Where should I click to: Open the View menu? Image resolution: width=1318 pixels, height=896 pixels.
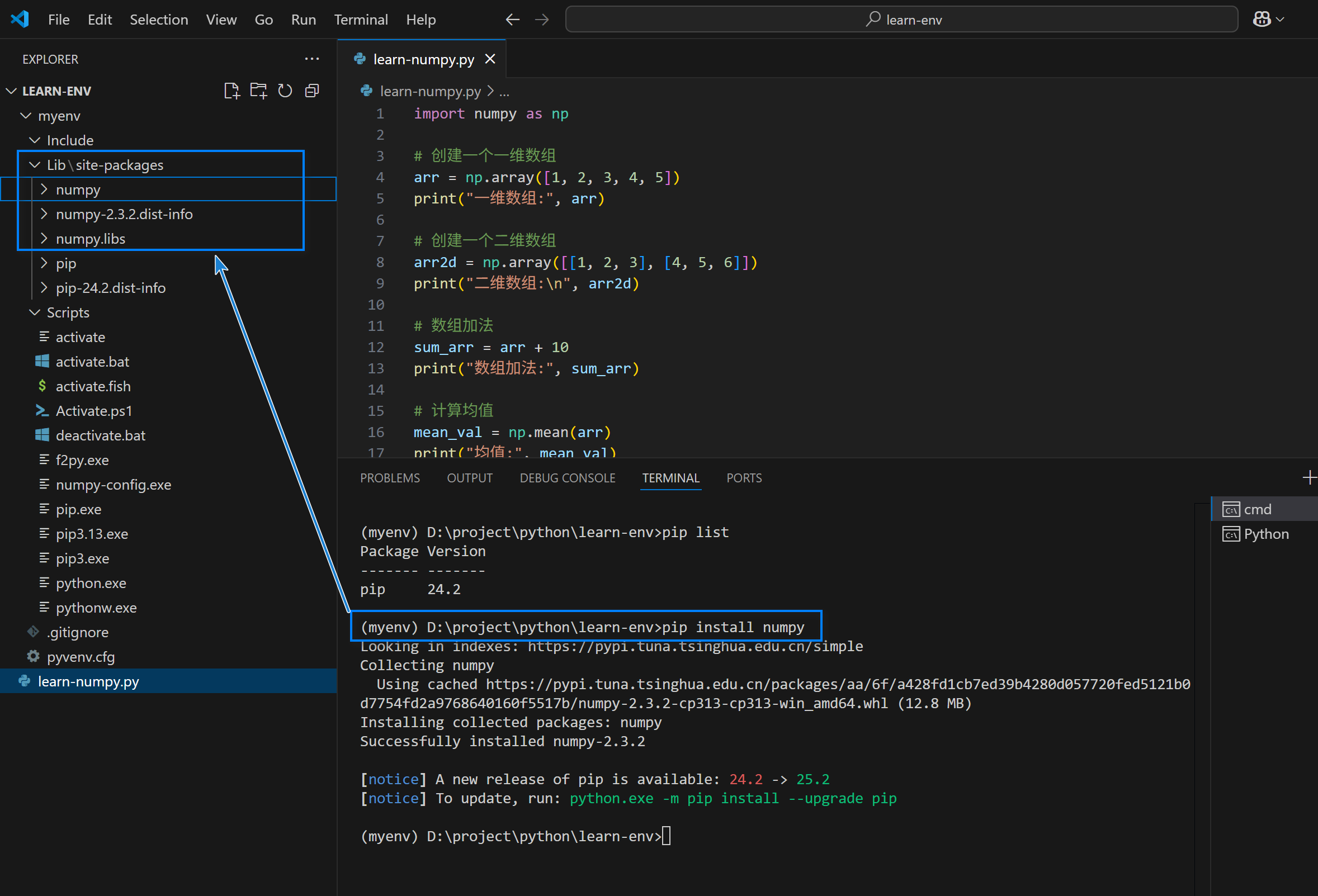[221, 20]
